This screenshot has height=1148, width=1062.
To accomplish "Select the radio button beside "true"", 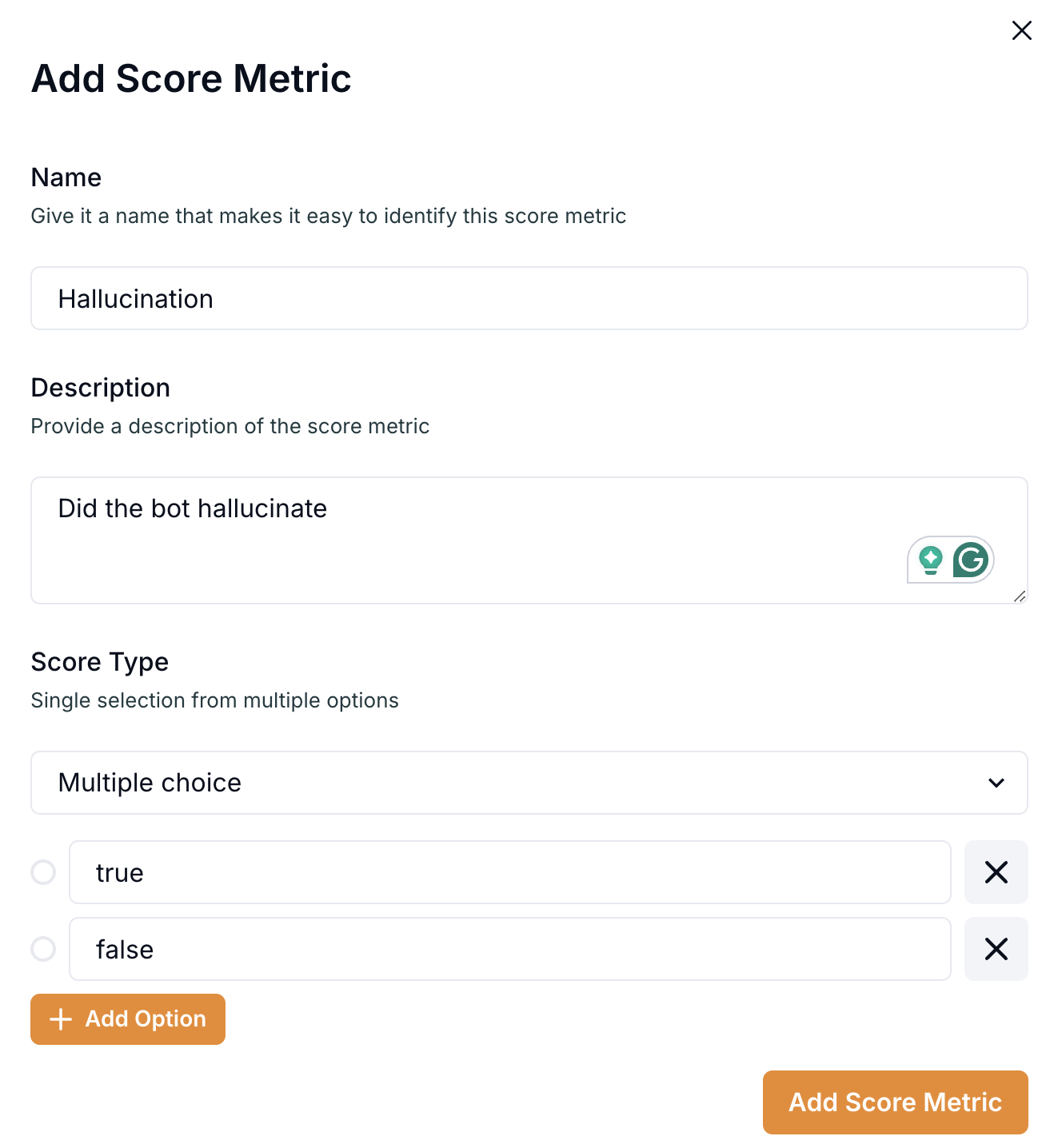I will [x=43, y=872].
